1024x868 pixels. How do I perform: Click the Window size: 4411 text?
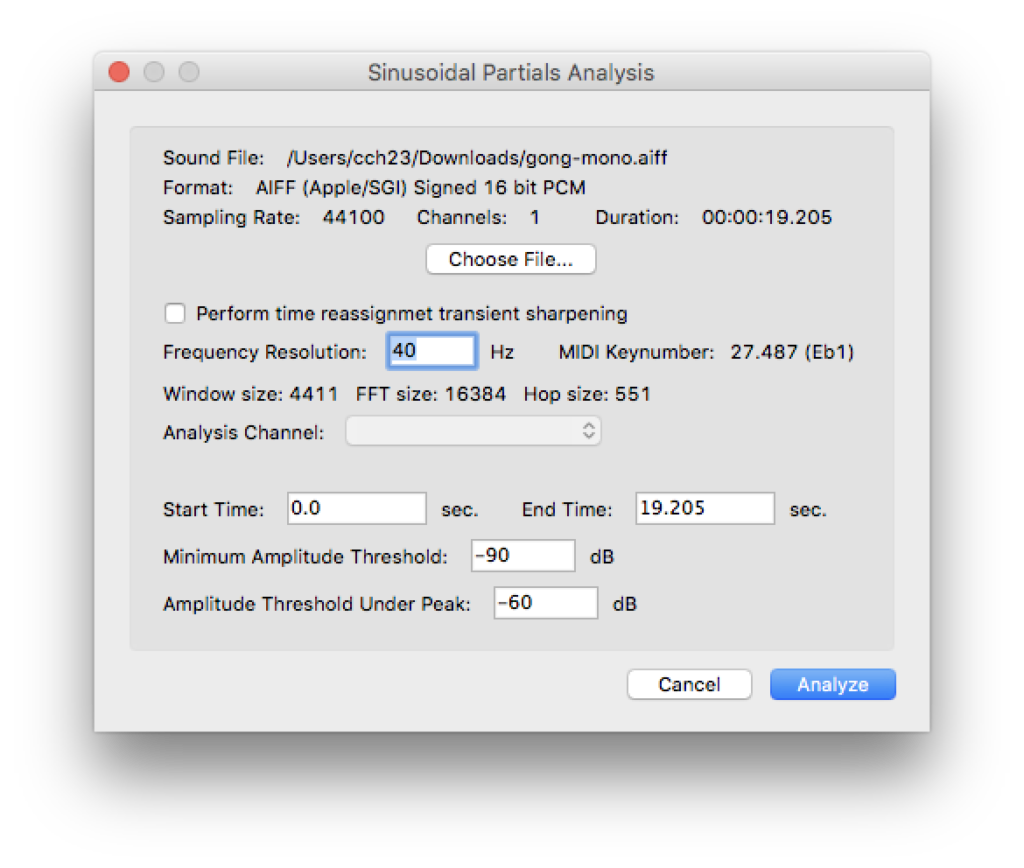pos(250,394)
